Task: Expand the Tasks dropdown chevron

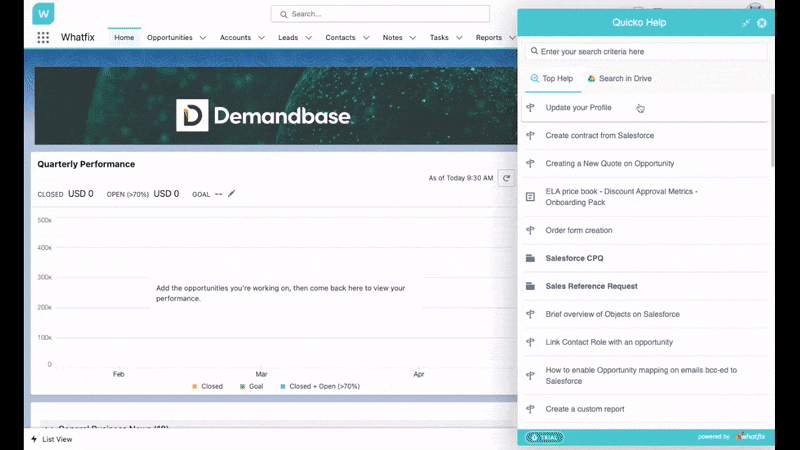Action: 459,38
